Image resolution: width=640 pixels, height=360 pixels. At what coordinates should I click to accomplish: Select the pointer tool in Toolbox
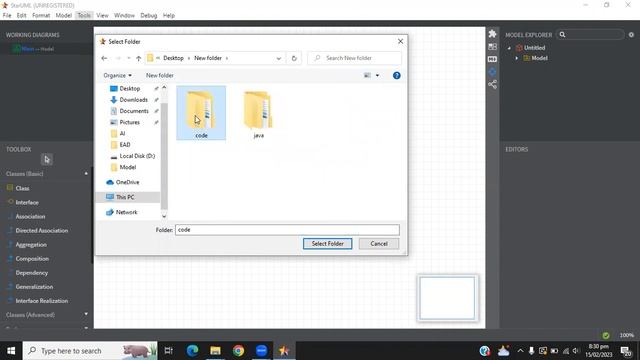pos(47,160)
